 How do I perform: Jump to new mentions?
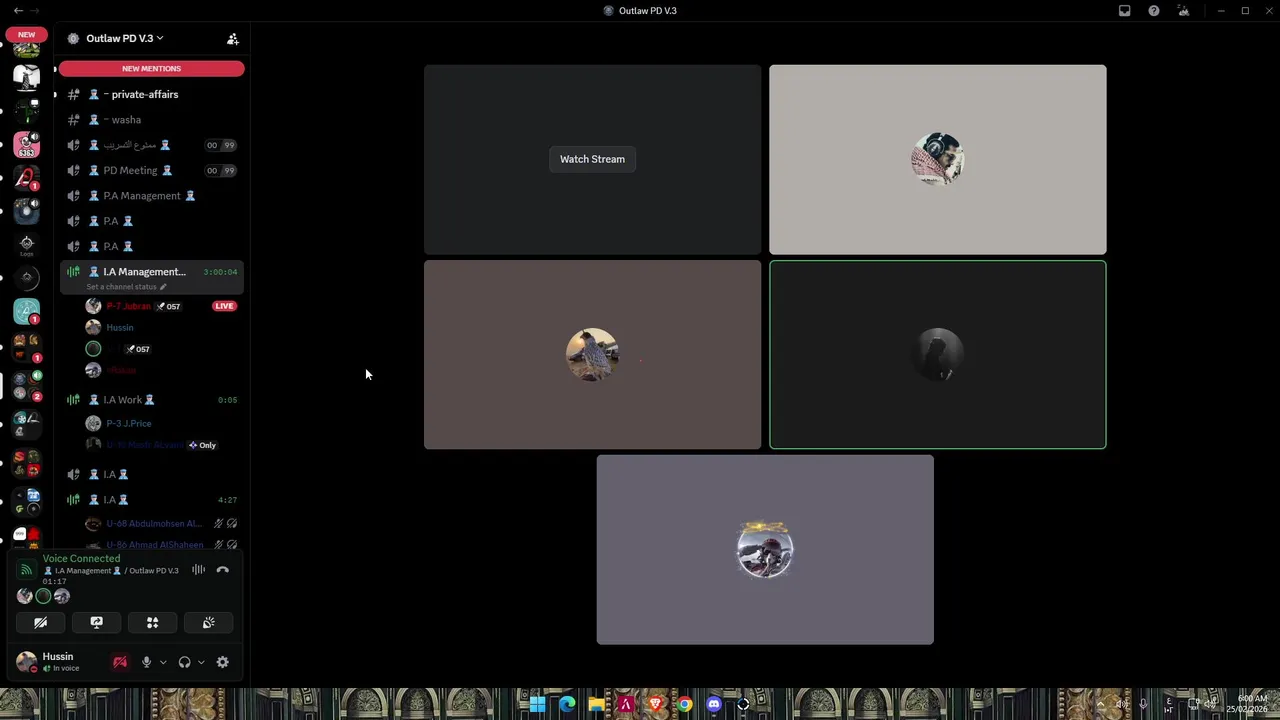[x=151, y=69]
